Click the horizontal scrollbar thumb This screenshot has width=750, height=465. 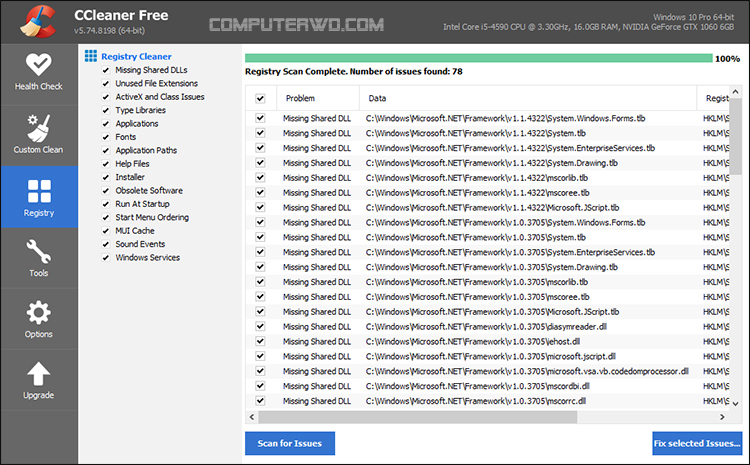click(x=418, y=417)
